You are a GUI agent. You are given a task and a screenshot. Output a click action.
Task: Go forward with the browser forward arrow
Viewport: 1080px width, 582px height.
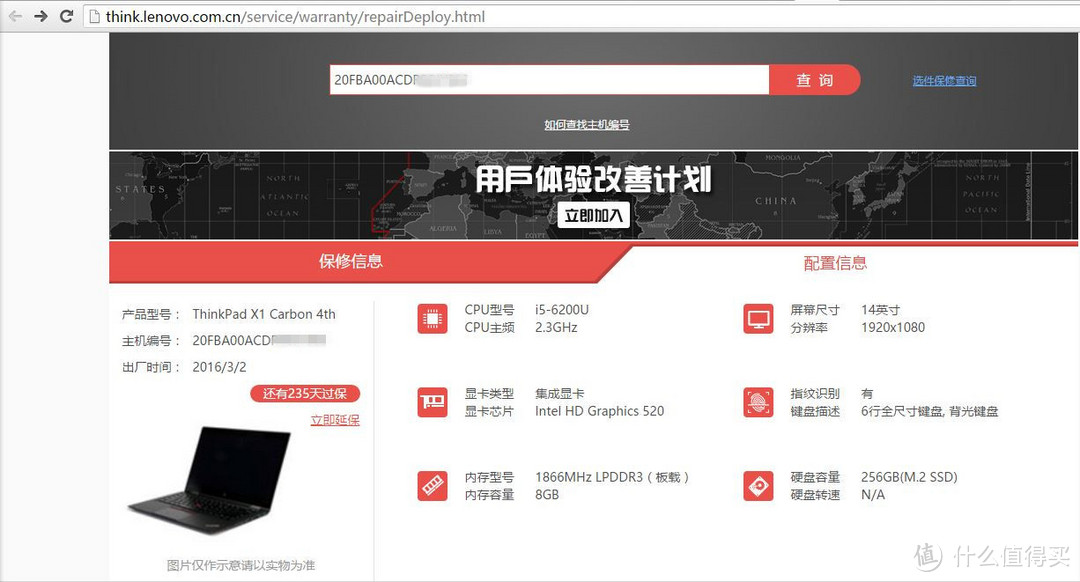(41, 16)
